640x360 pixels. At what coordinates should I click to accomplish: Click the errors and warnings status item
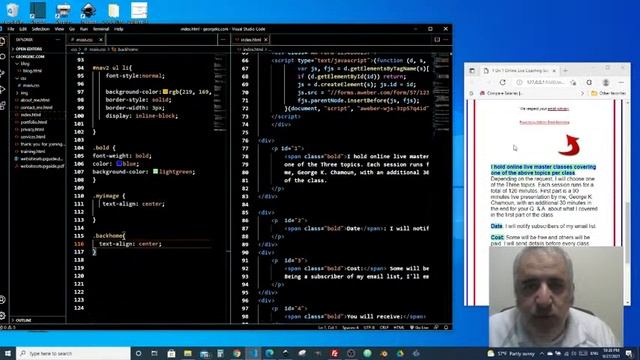8,327
